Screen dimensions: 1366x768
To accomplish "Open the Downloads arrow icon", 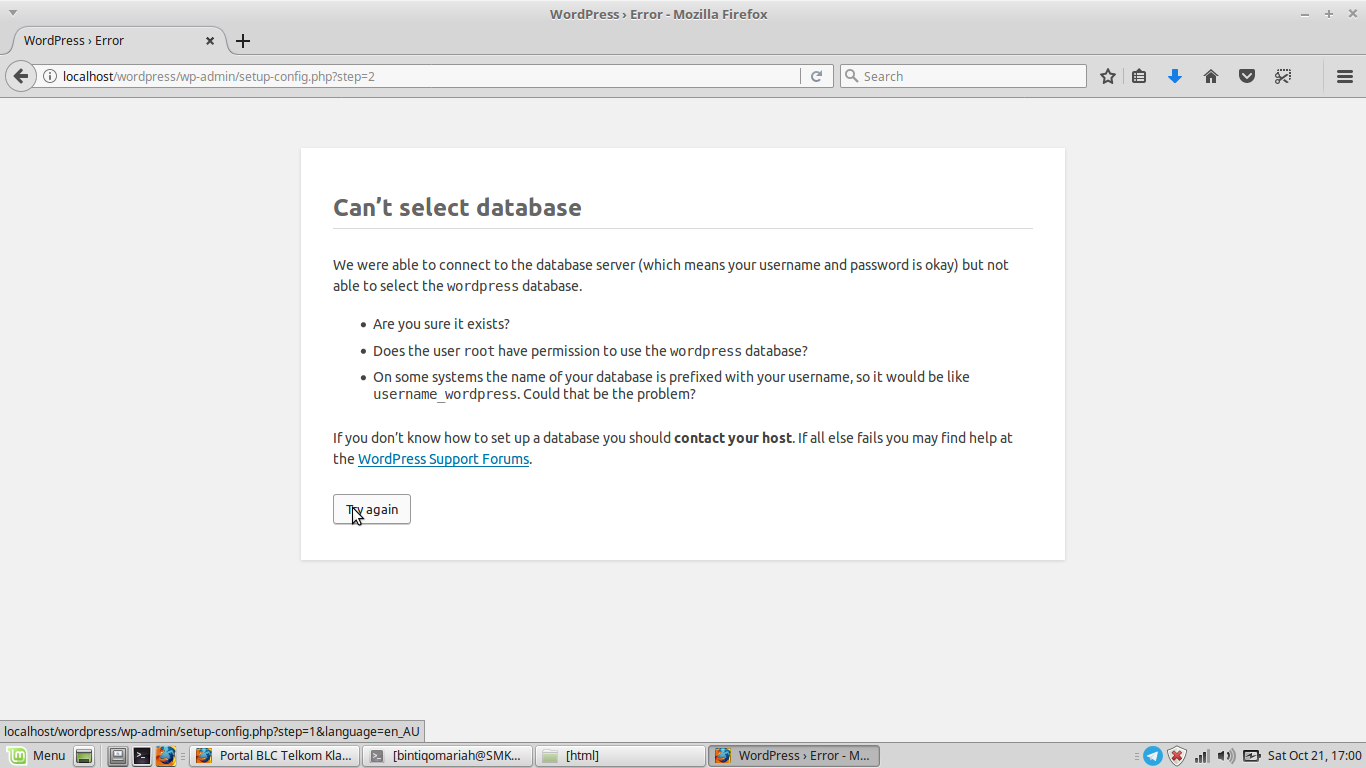I will pyautogui.click(x=1175, y=76).
